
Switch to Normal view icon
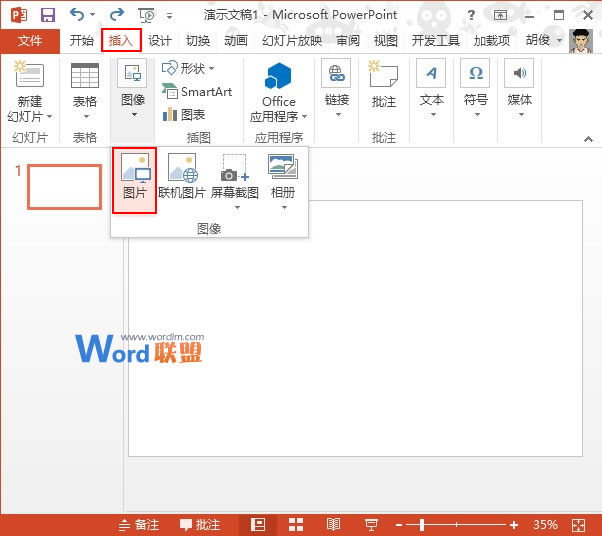click(258, 524)
